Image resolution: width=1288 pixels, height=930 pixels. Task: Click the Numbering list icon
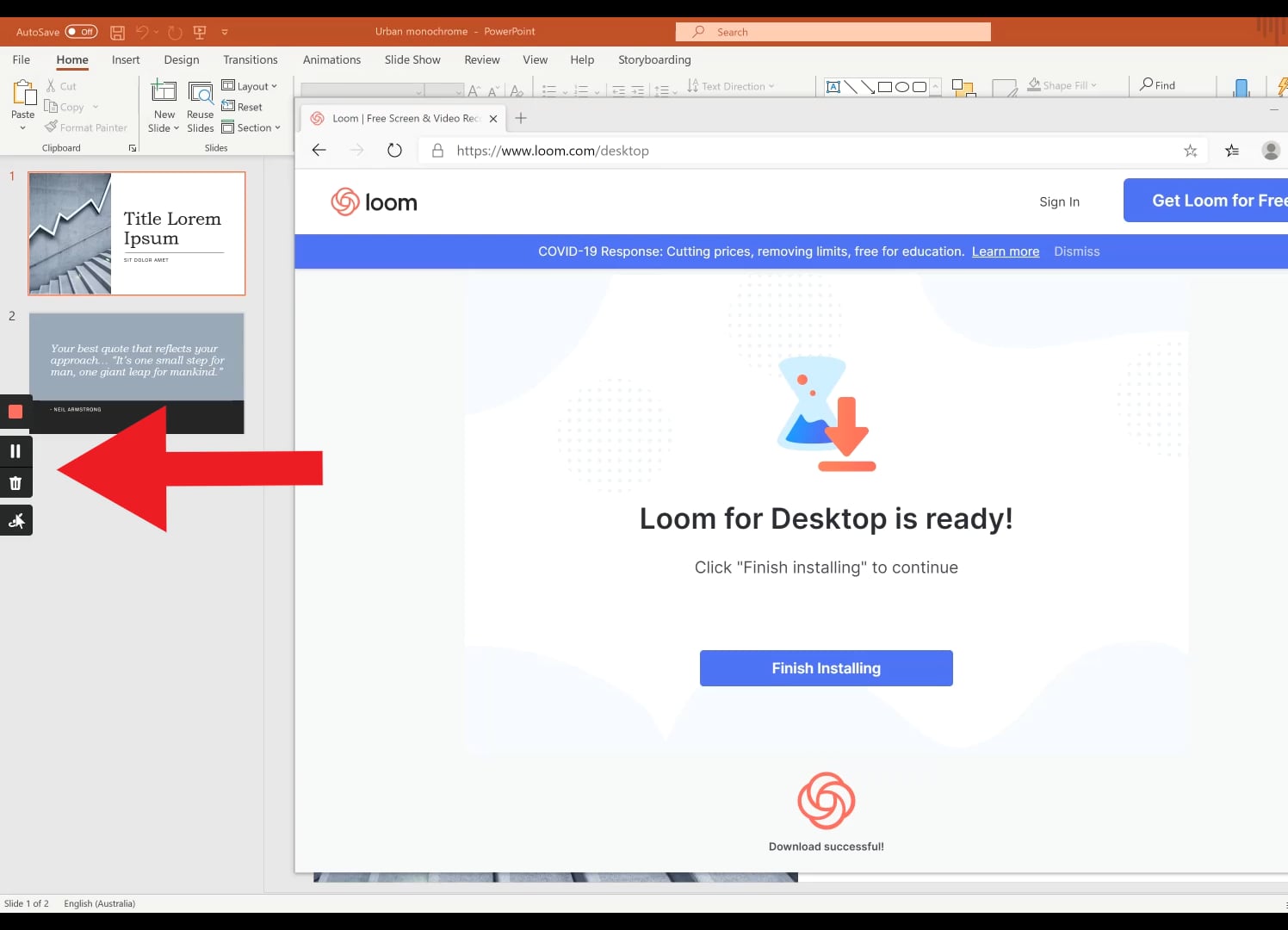(581, 90)
